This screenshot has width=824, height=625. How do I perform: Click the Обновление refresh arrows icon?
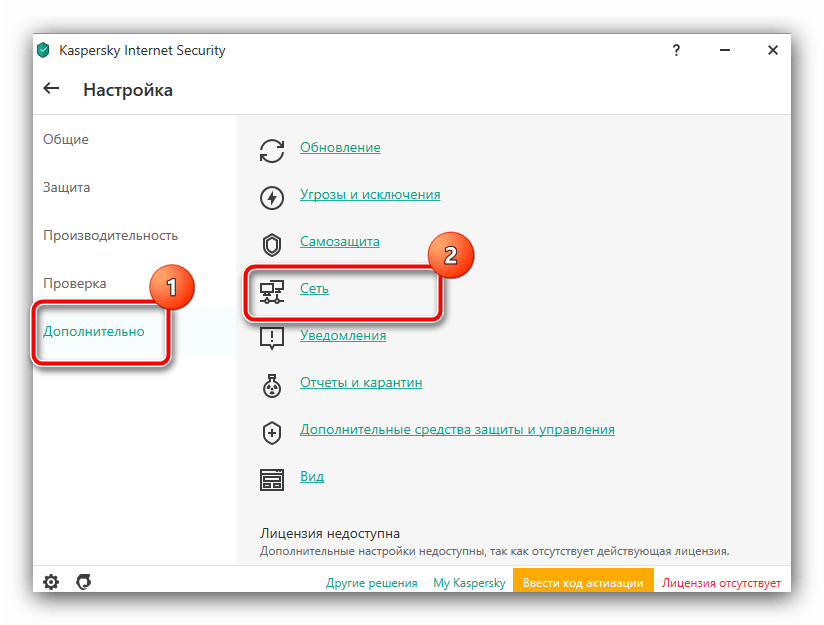pos(272,151)
